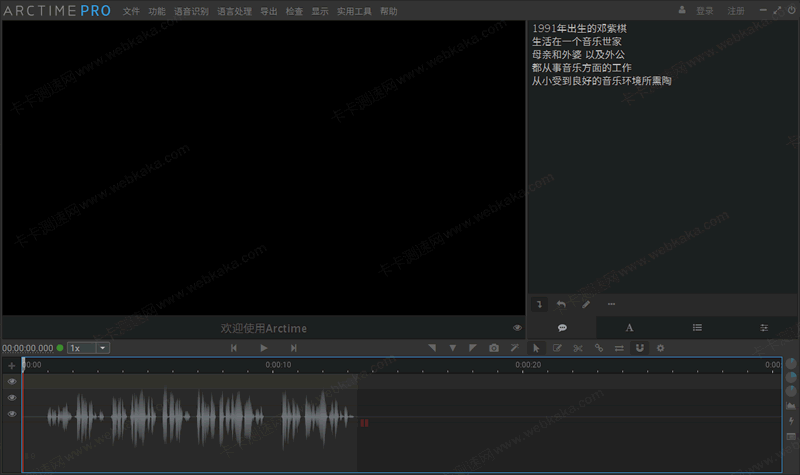Select subtitle line '生活在一个音乐世家'

577,42
